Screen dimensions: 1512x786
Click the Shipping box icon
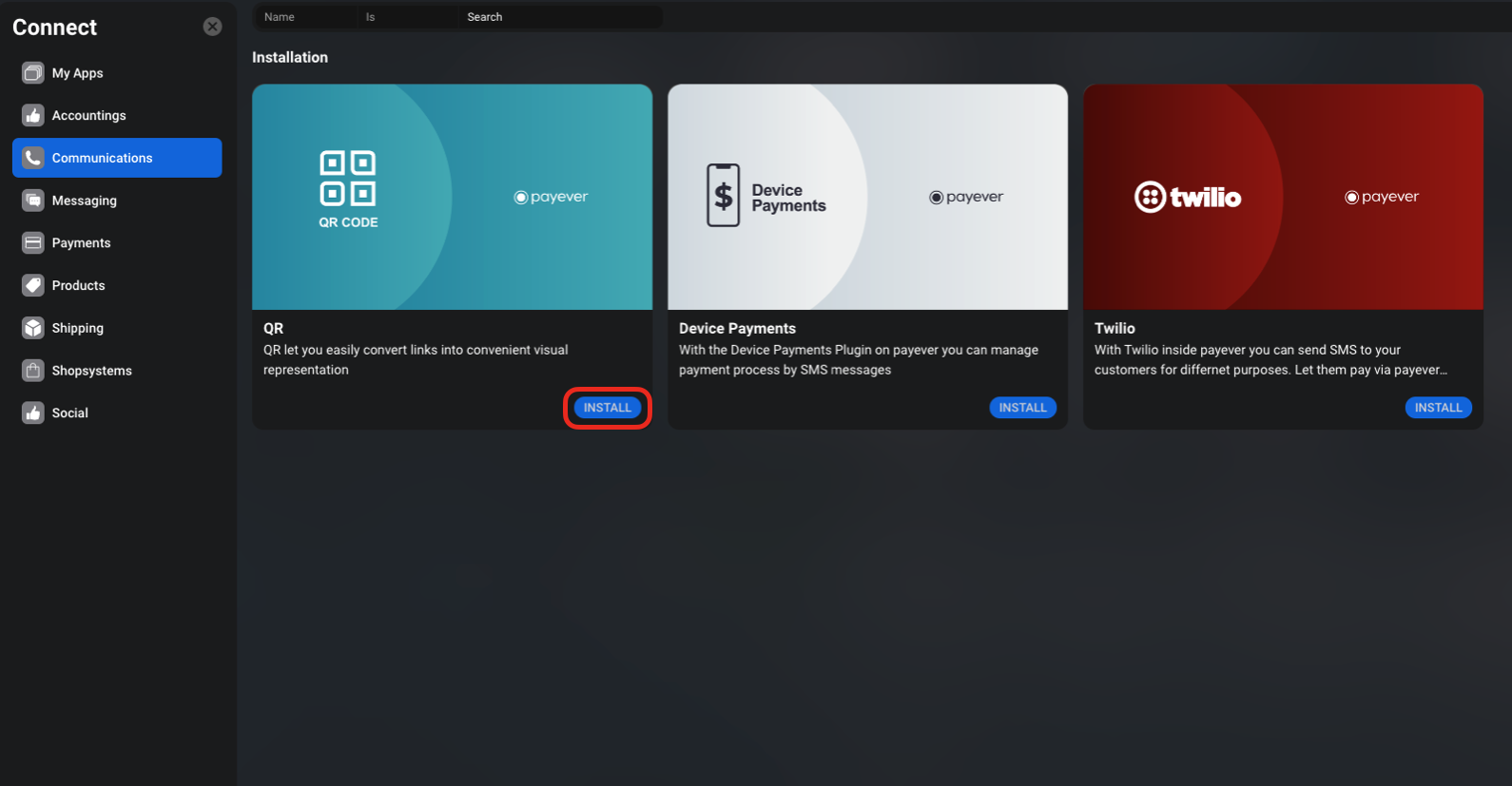pos(33,328)
